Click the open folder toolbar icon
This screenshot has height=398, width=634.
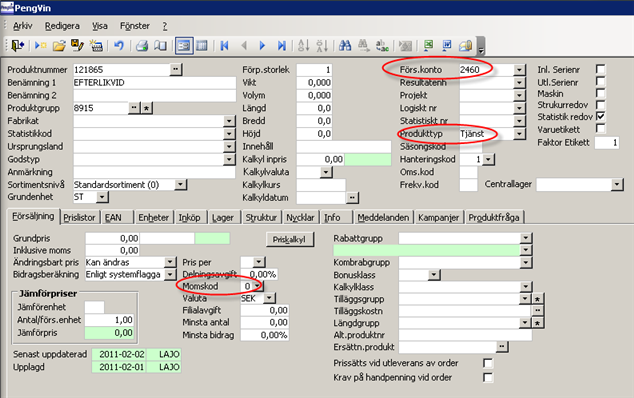pos(59,46)
